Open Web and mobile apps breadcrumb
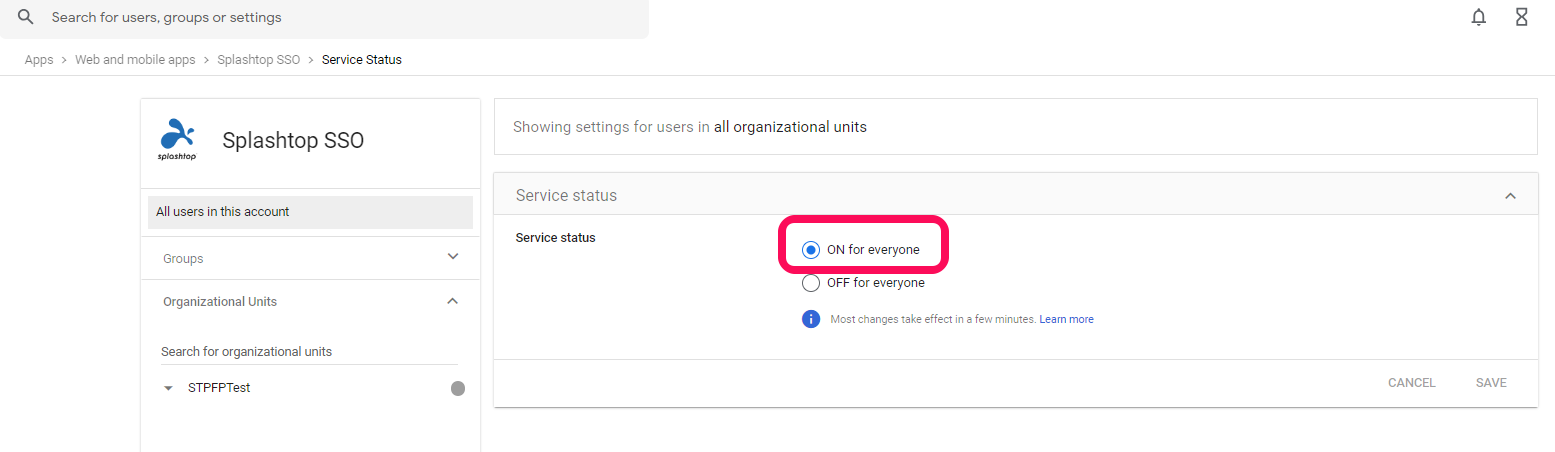Screen dimensions: 1555x452 [135, 60]
